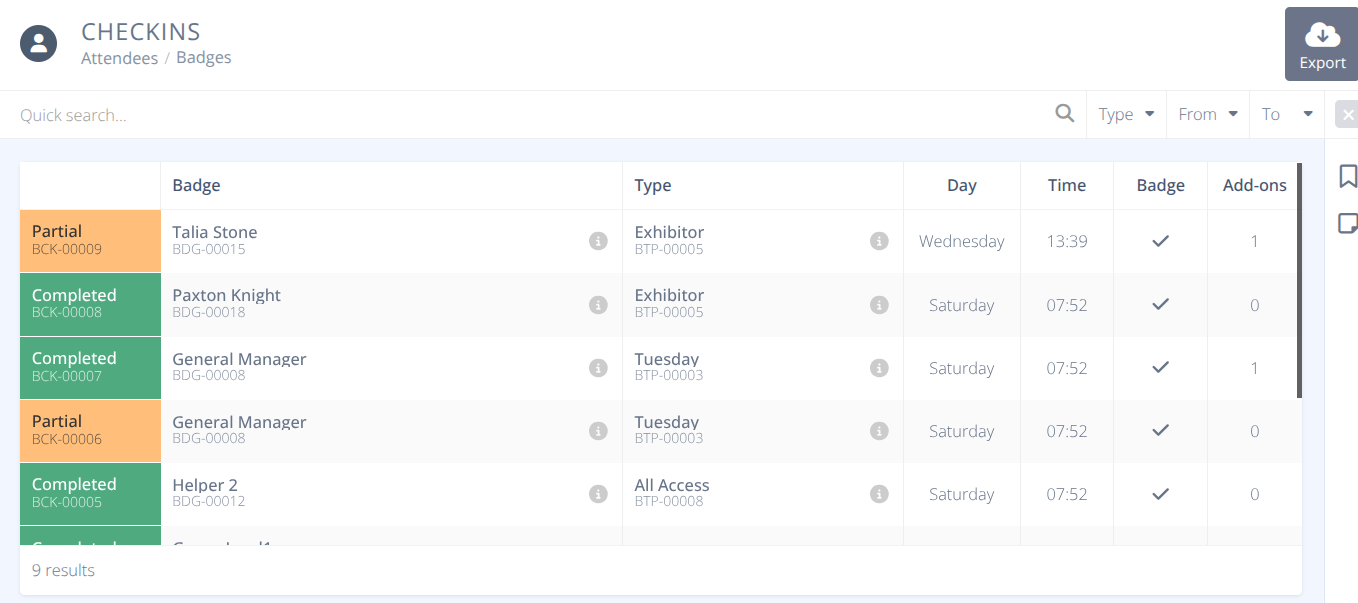The image size is (1358, 603).
Task: Go to the Badges section via breadcrumb
Action: [203, 57]
